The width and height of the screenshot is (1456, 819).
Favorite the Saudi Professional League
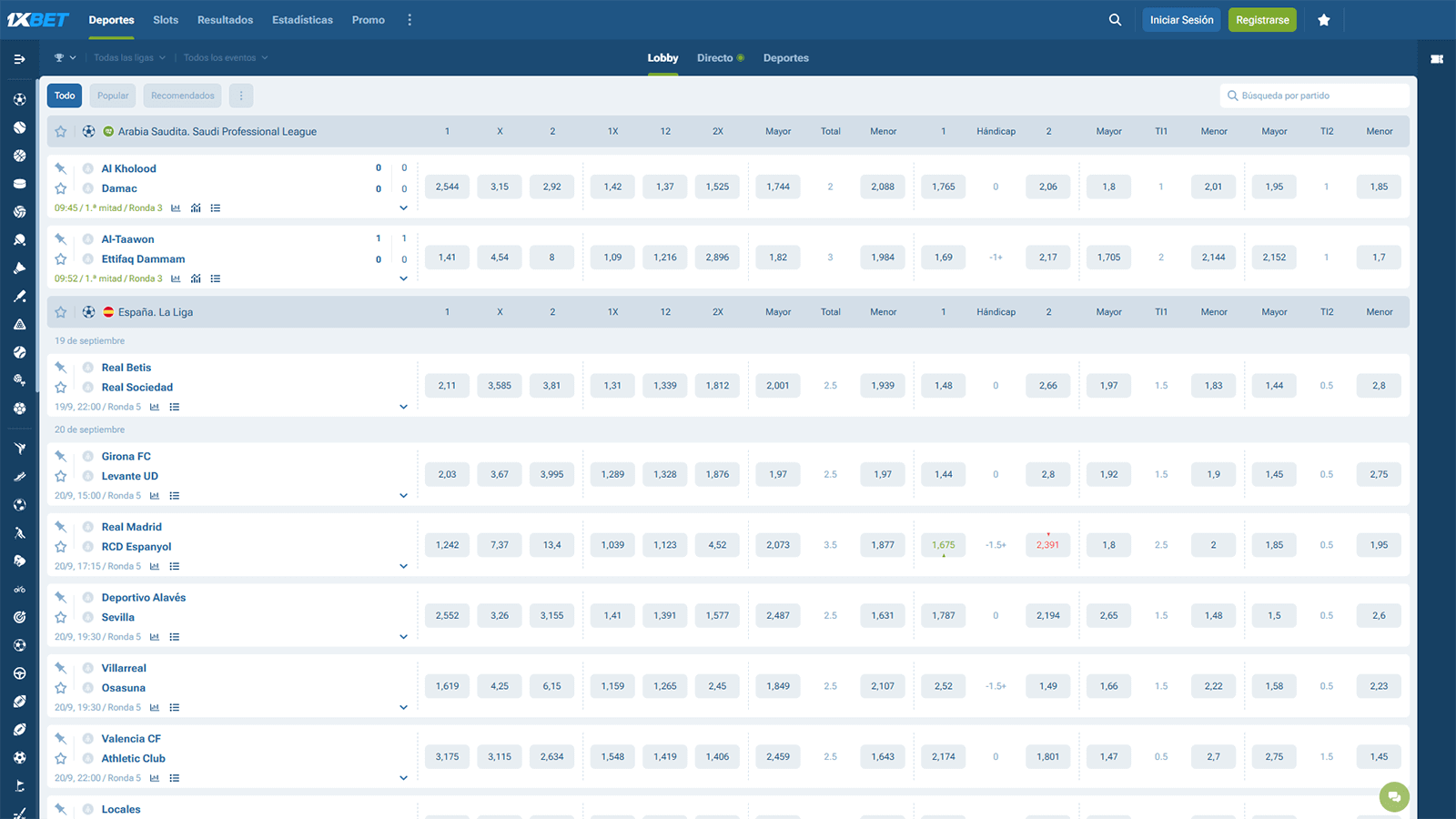click(x=61, y=132)
